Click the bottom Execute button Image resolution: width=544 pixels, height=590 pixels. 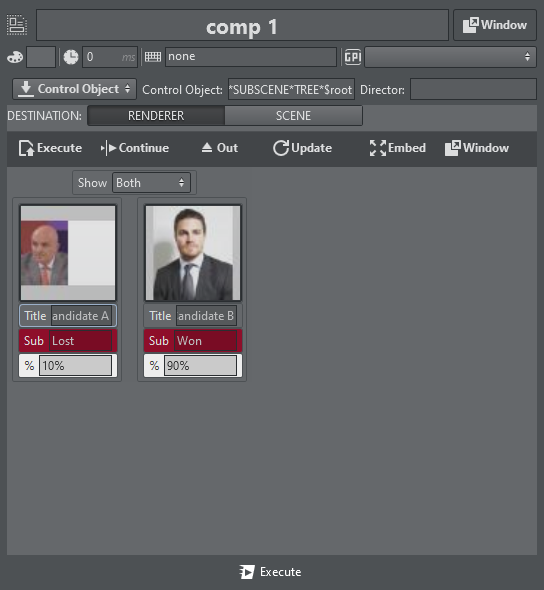(x=271, y=572)
